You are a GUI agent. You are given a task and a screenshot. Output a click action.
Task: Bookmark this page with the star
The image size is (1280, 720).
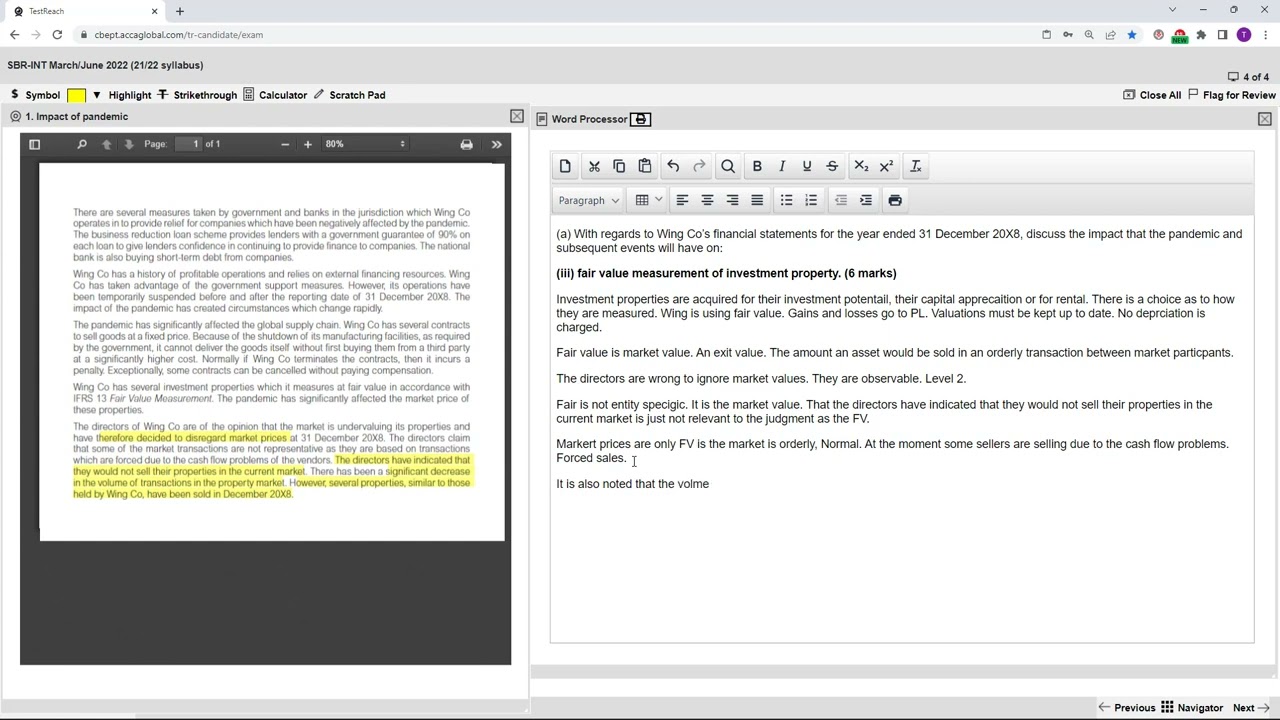[x=1132, y=35]
